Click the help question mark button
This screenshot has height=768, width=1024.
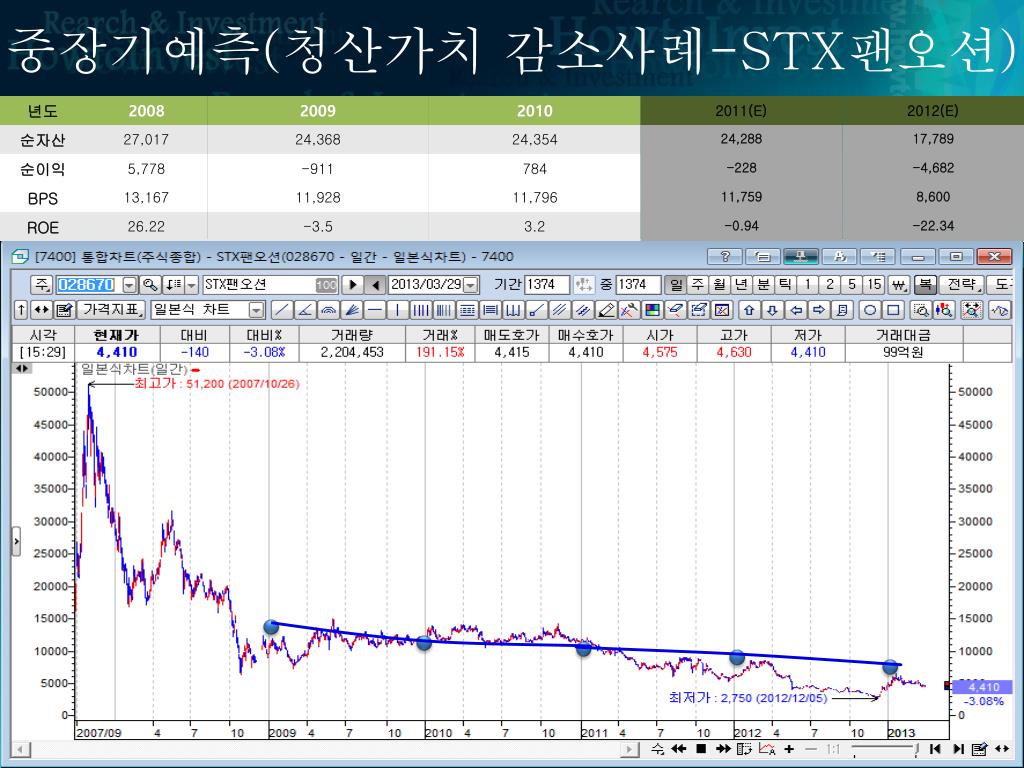coord(725,257)
